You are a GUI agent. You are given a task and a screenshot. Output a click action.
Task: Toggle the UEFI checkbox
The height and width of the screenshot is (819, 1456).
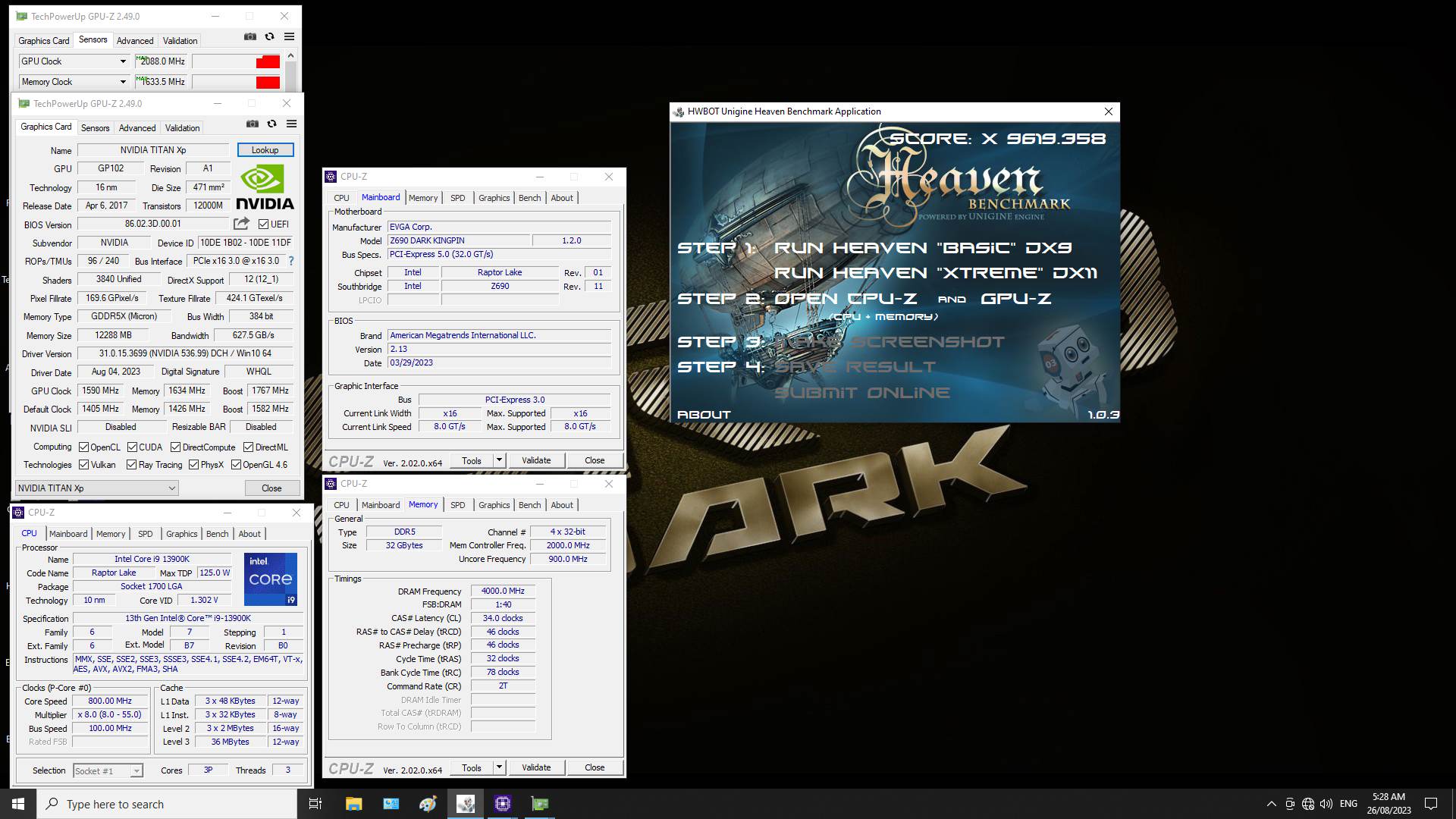pyautogui.click(x=263, y=224)
